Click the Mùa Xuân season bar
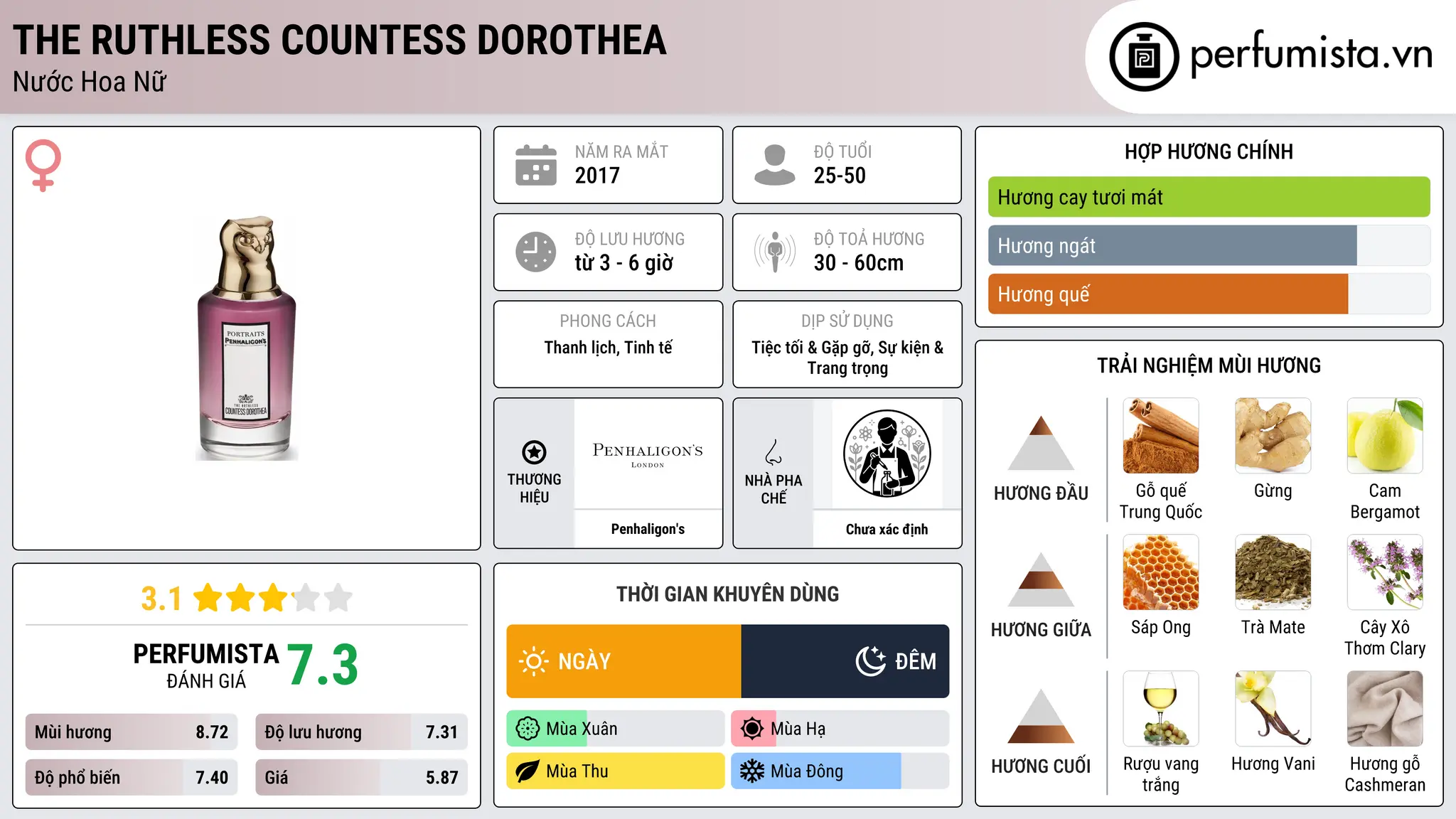 616,729
